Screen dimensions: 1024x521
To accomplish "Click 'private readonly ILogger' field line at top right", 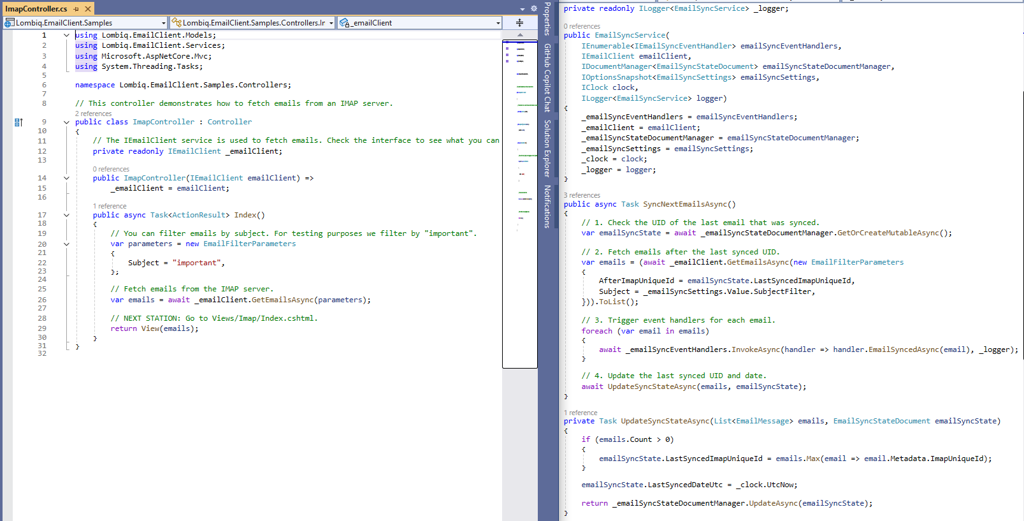I will point(676,8).
